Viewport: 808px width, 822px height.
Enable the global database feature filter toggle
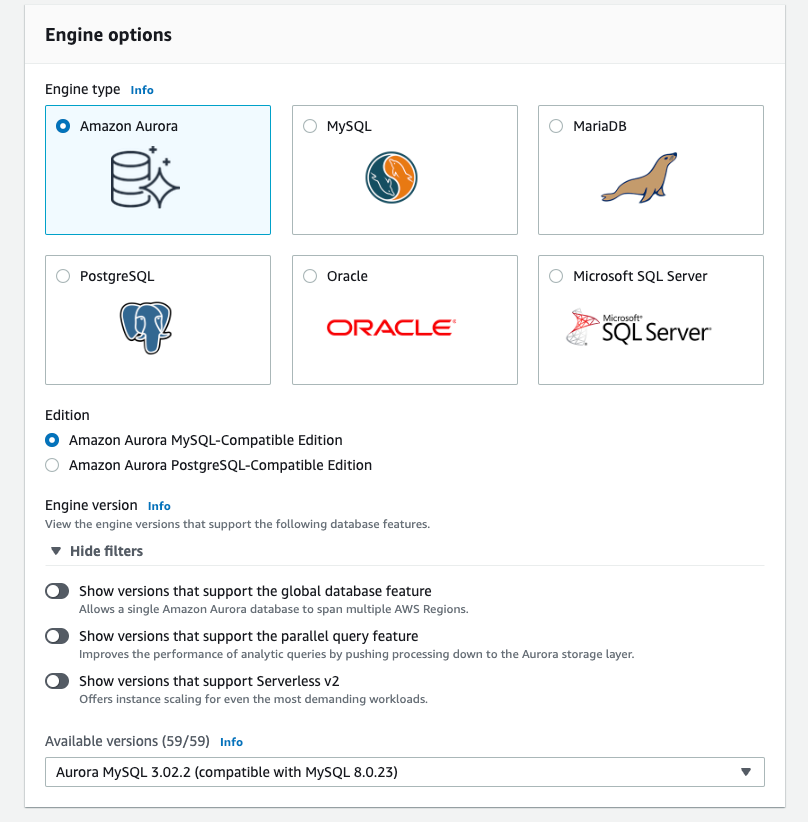coord(57,591)
